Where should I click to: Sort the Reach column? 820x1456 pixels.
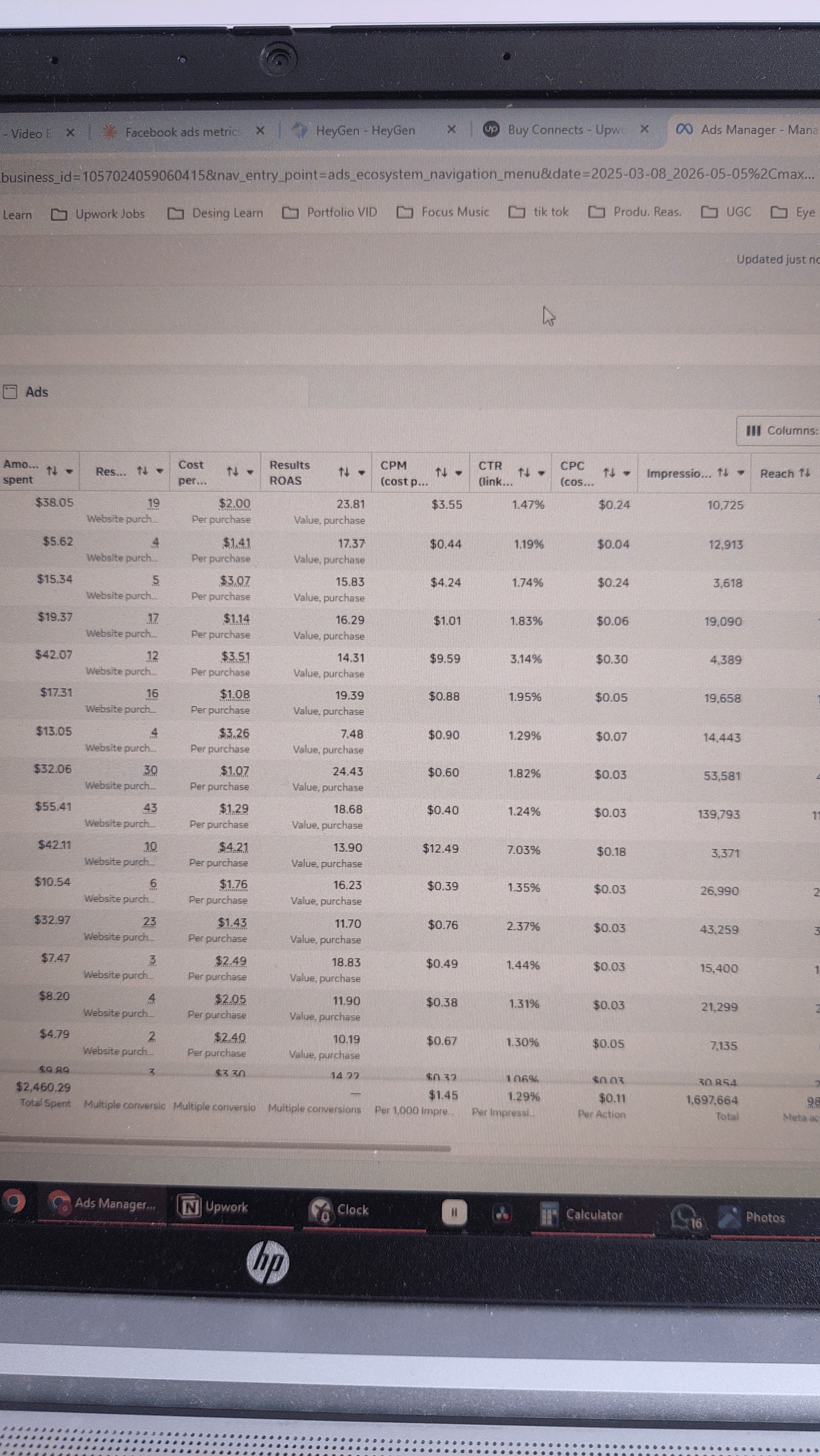[805, 472]
